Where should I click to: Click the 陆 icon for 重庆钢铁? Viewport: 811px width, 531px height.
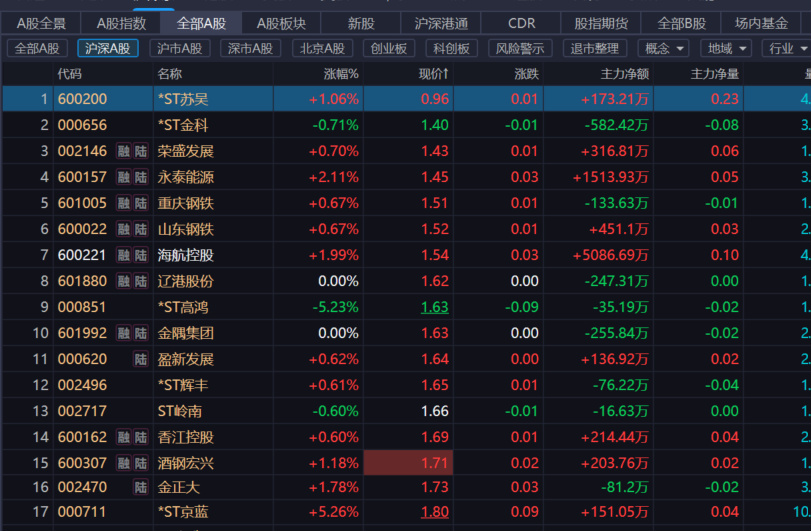coord(141,203)
